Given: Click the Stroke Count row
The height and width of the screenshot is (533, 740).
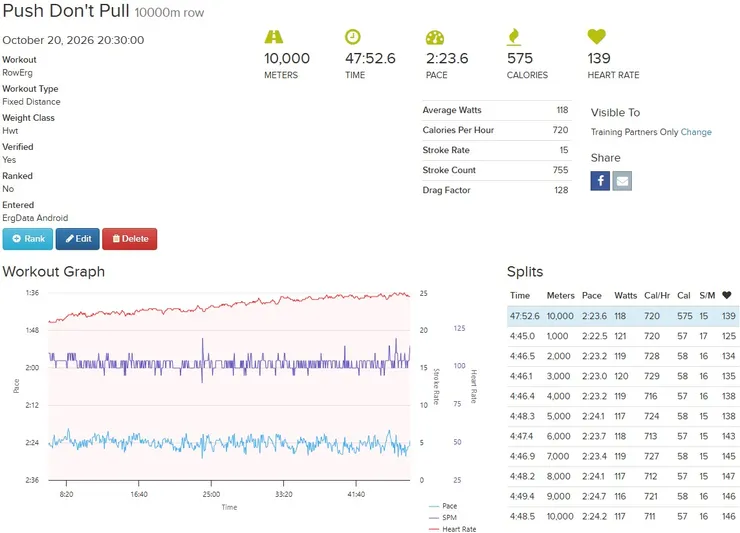Looking at the screenshot, I should coord(496,170).
